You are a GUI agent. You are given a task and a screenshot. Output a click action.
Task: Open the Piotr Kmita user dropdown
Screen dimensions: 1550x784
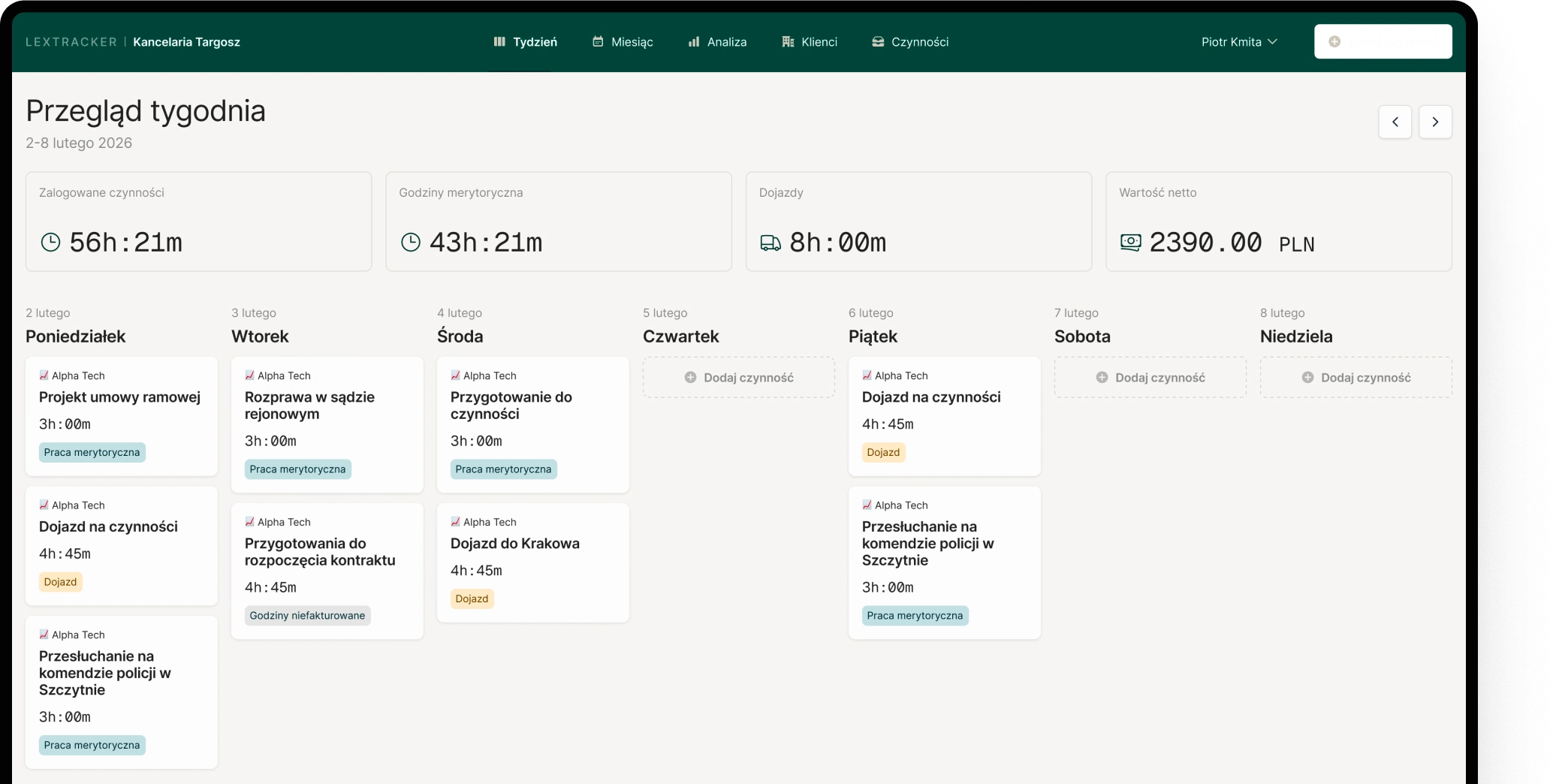tap(1239, 42)
